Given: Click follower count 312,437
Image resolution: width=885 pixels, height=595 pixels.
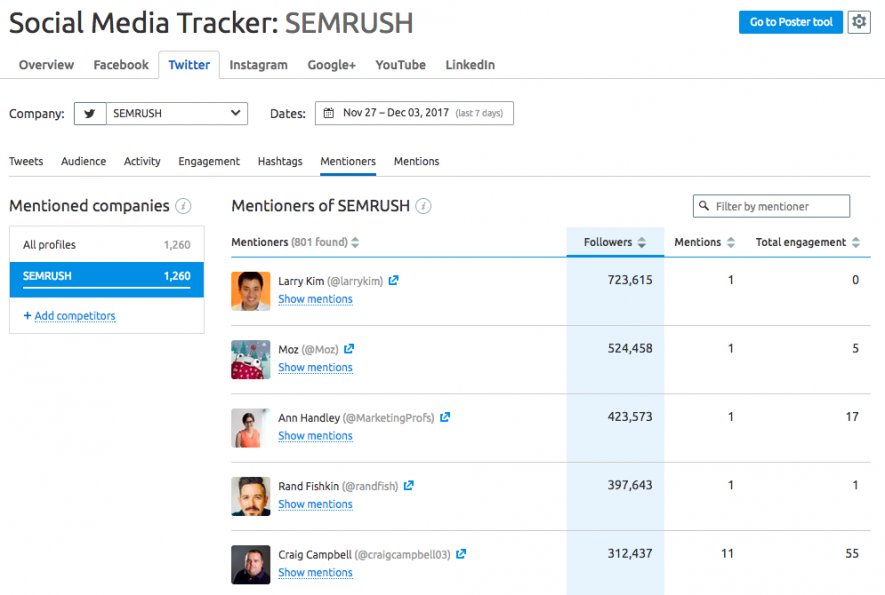Looking at the screenshot, I should pyautogui.click(x=630, y=553).
